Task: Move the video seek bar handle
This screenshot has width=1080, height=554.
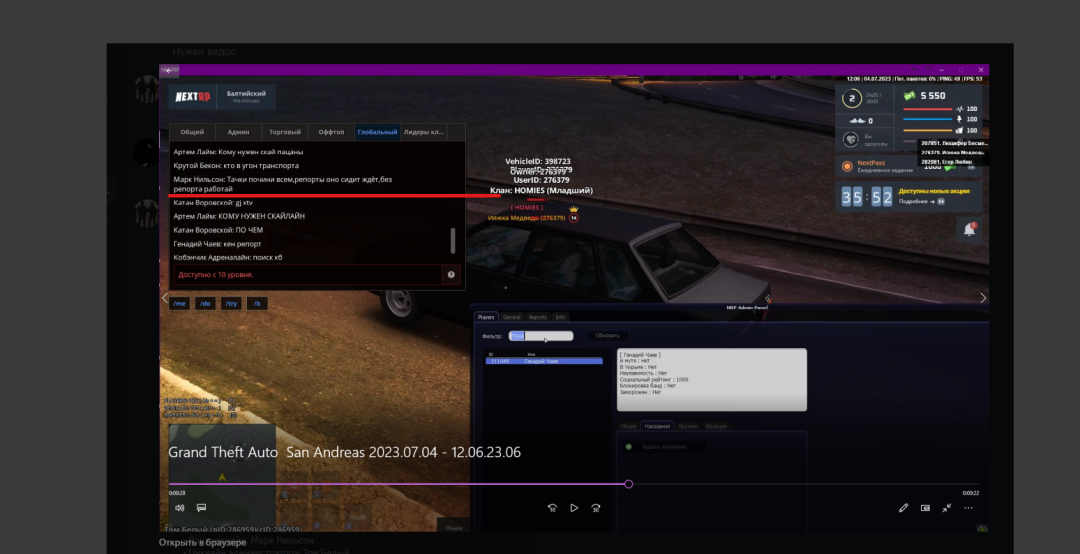Action: pyautogui.click(x=628, y=484)
